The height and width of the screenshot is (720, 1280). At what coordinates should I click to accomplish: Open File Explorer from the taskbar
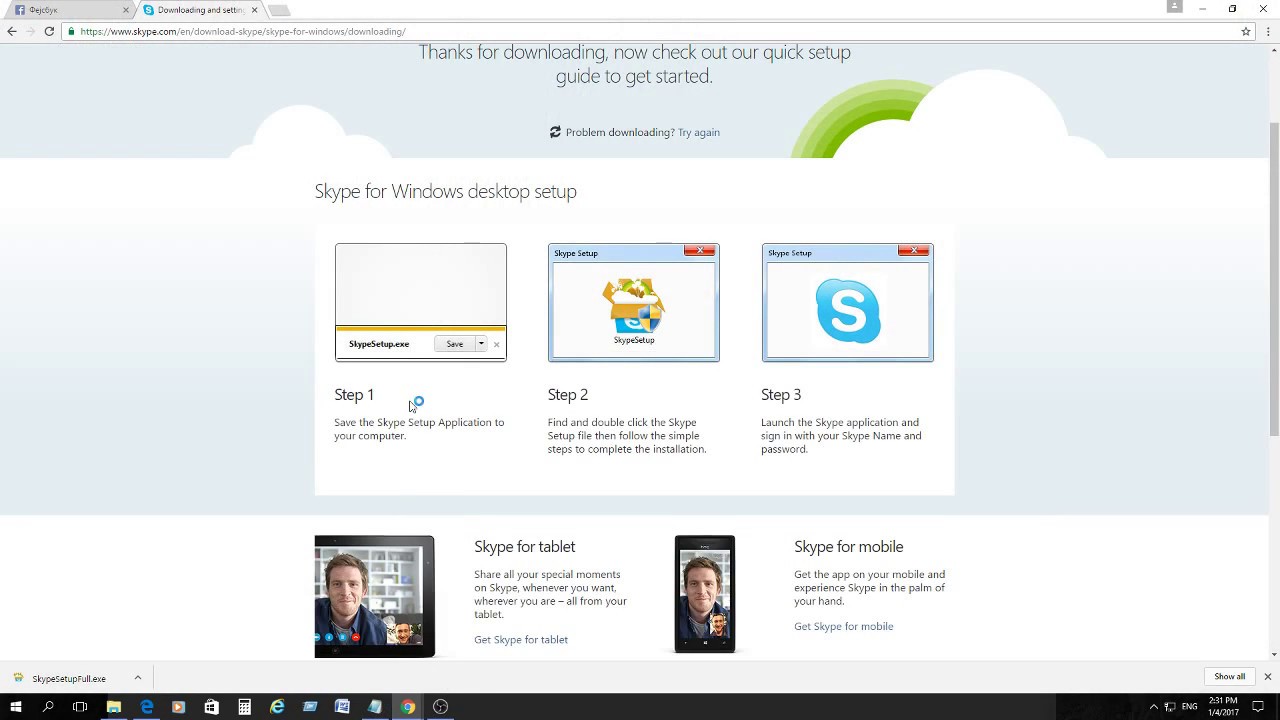[114, 707]
